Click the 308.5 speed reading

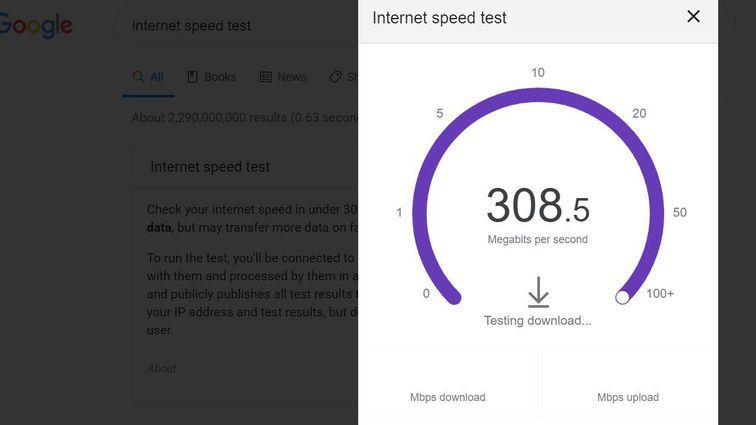tap(538, 205)
